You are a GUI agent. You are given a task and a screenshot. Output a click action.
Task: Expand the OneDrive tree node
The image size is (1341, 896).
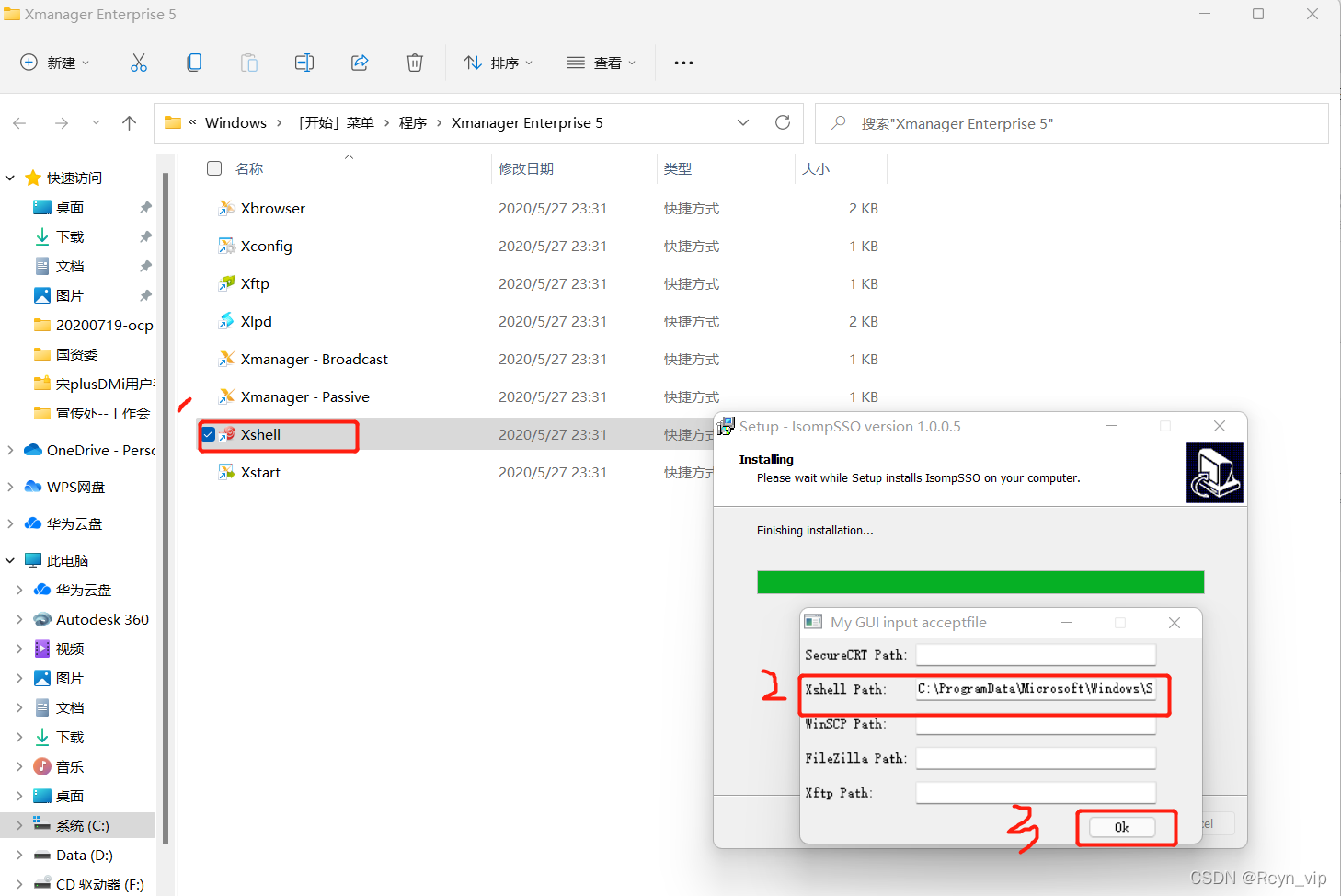click(10, 450)
